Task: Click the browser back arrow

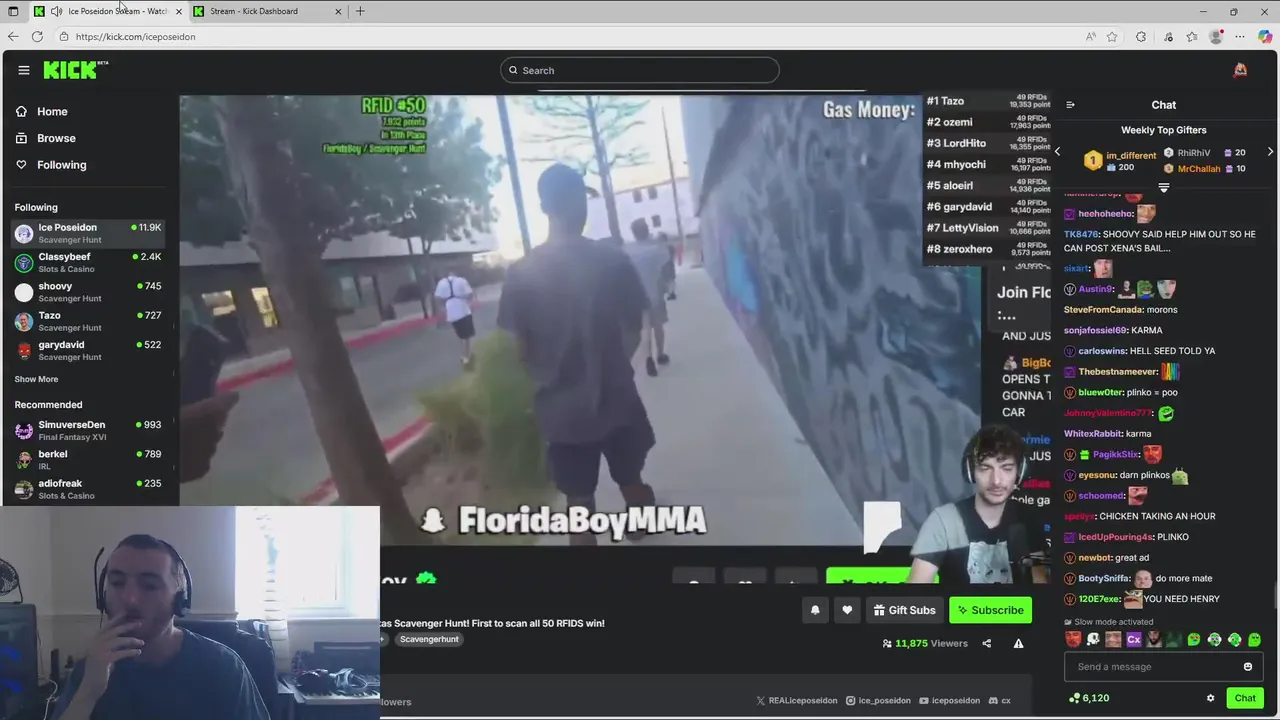Action: [x=13, y=36]
